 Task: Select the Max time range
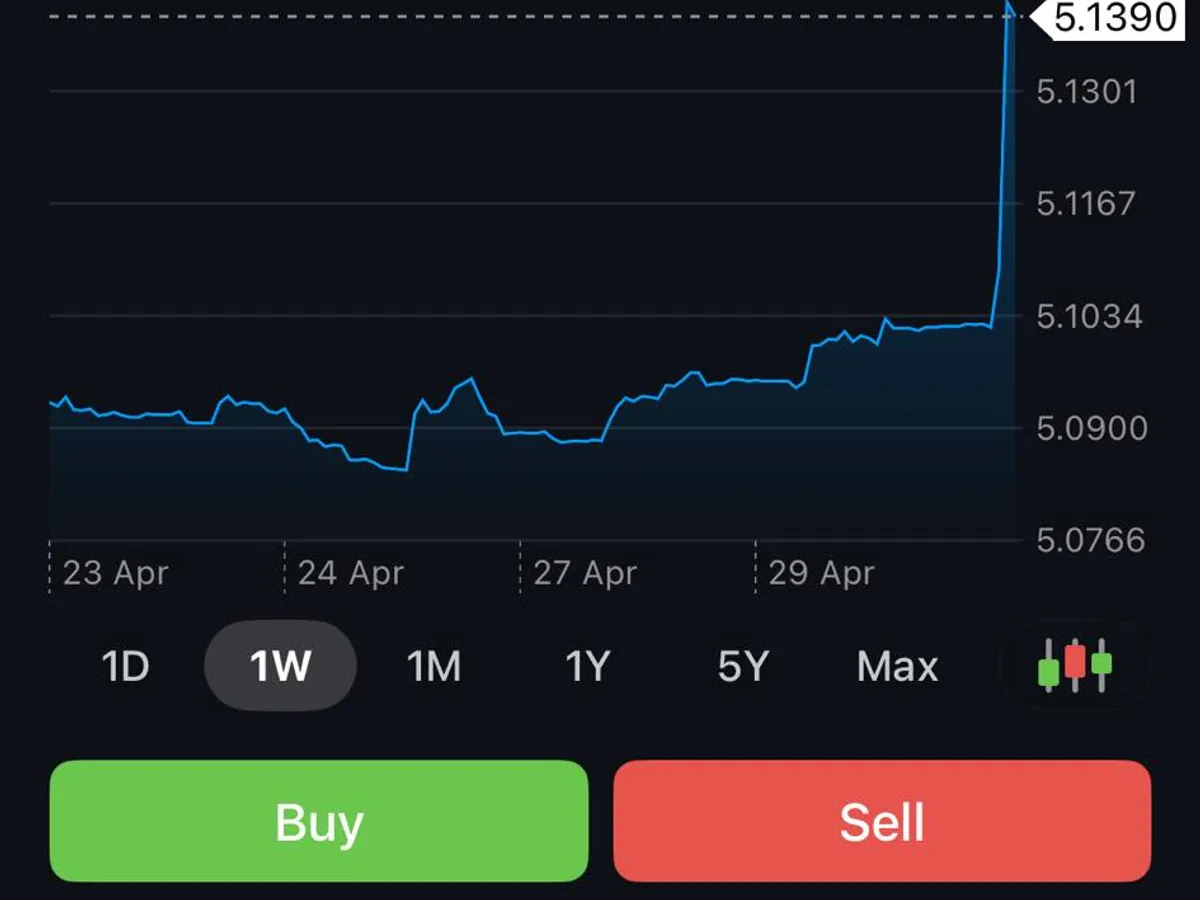coord(897,666)
